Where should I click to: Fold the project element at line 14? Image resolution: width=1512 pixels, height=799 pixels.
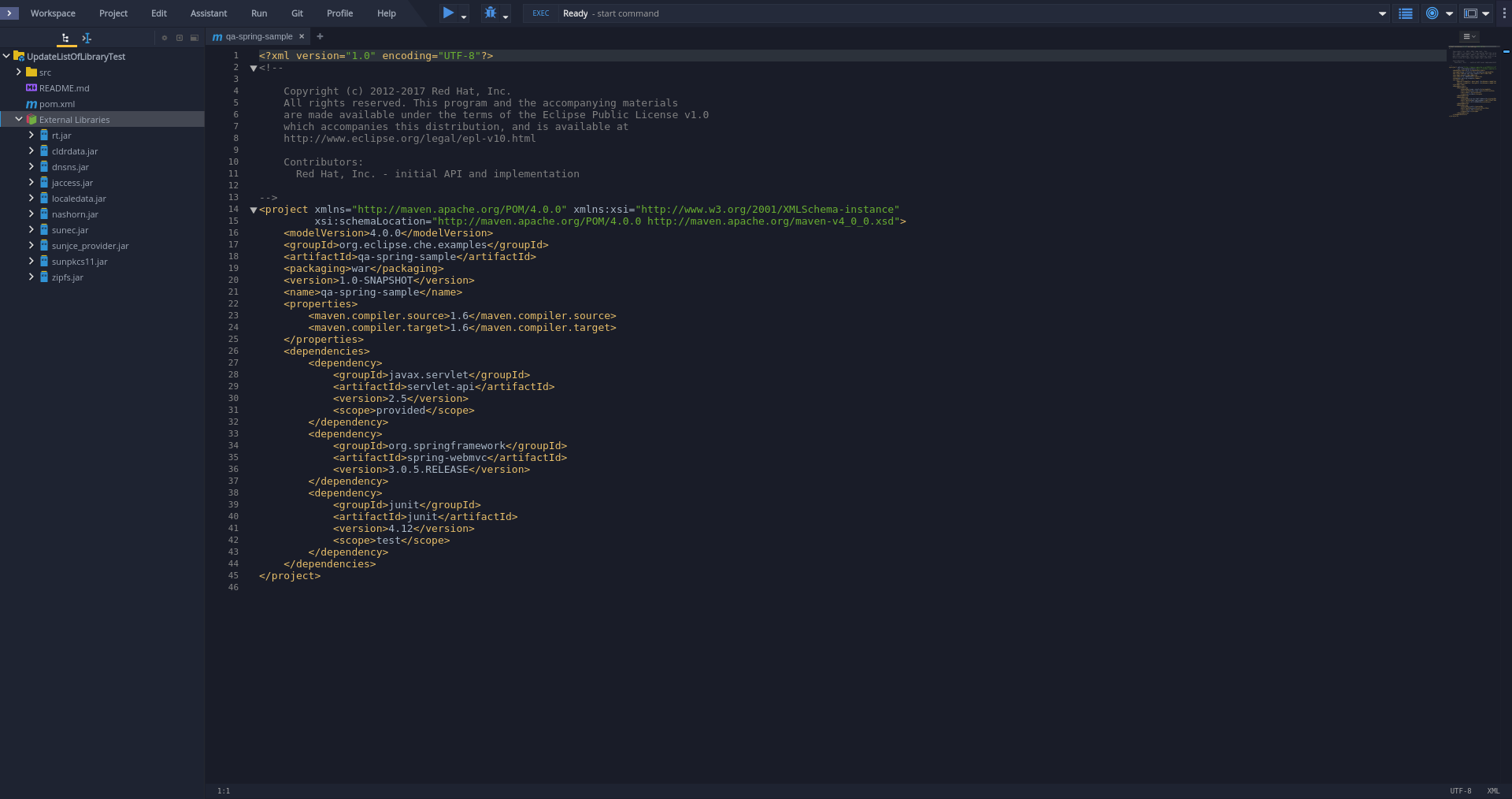[254, 210]
